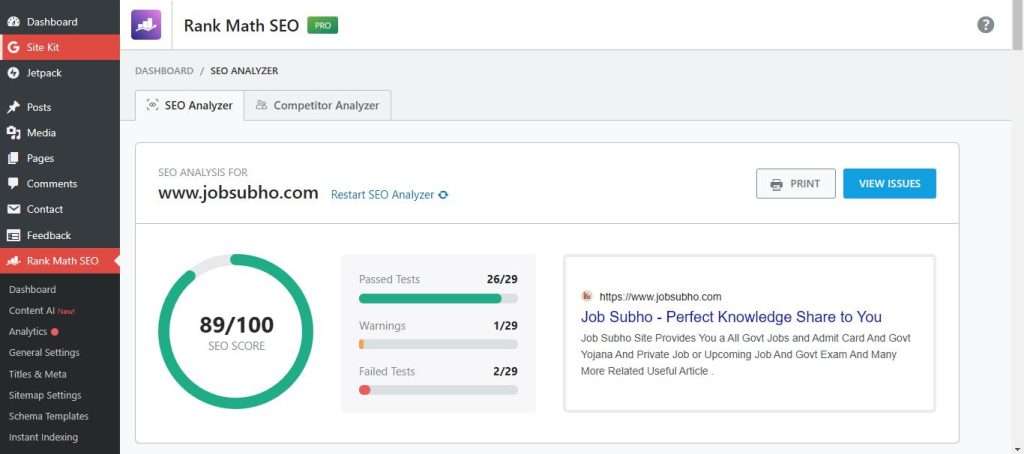Click the Feedback form icon
1024x454 pixels.
[13, 235]
